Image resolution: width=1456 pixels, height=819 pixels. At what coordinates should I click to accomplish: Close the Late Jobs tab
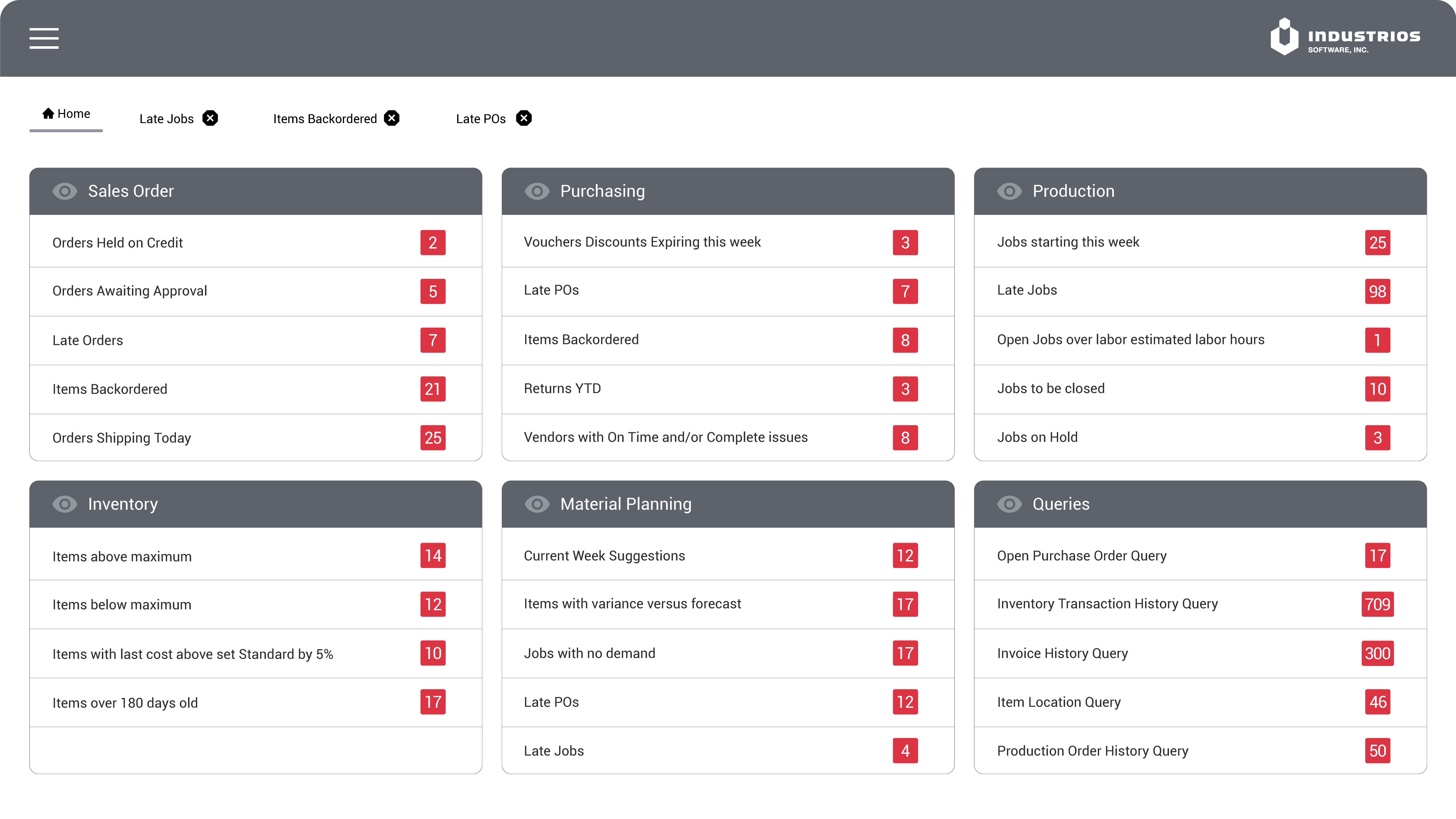(210, 118)
